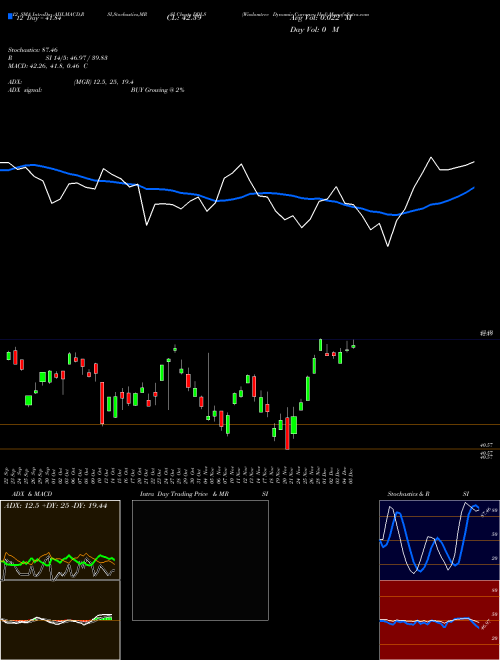Click the 'Intra Day Trading Price & MR' title
This screenshot has width=500, height=660.
point(204,494)
